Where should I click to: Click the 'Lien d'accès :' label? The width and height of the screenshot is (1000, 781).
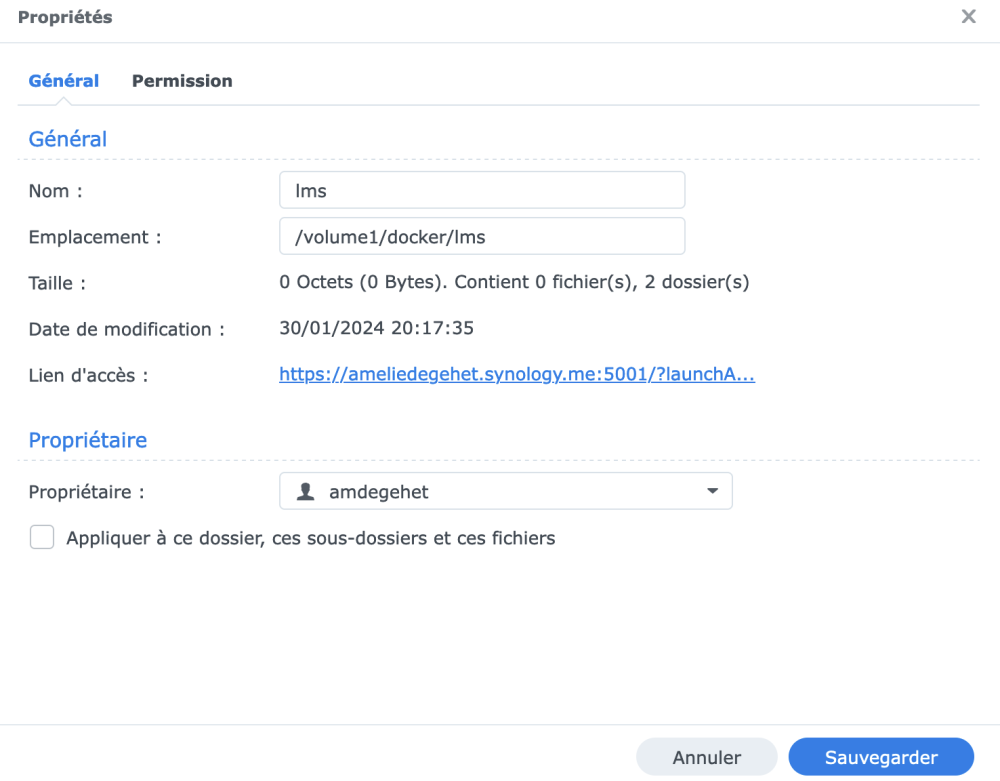click(x=88, y=376)
